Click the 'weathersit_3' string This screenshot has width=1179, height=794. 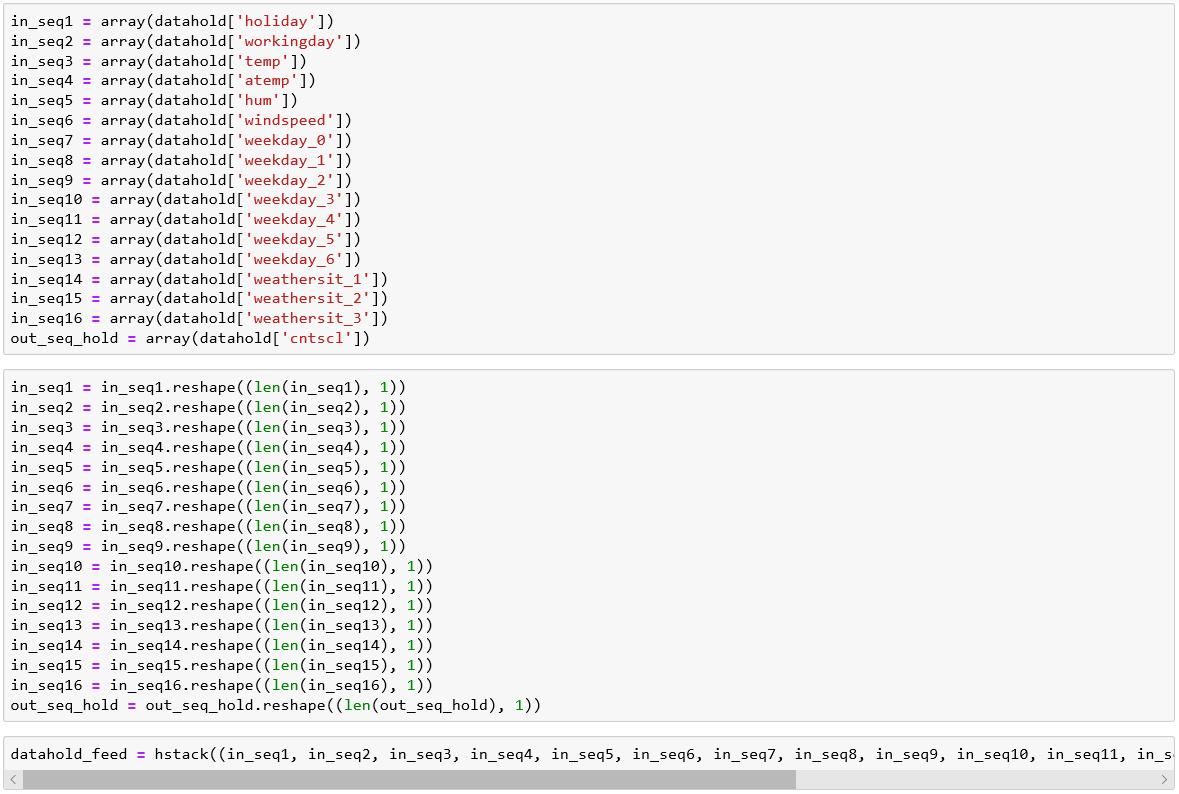pos(308,318)
